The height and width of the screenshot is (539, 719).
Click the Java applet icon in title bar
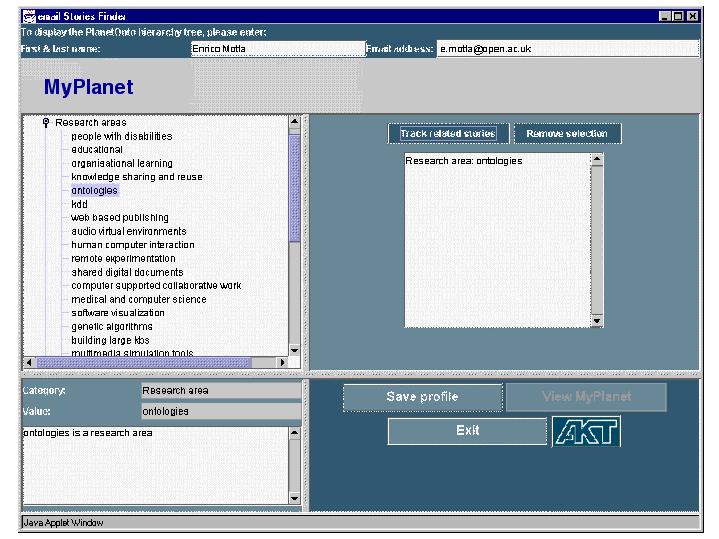click(x=29, y=17)
